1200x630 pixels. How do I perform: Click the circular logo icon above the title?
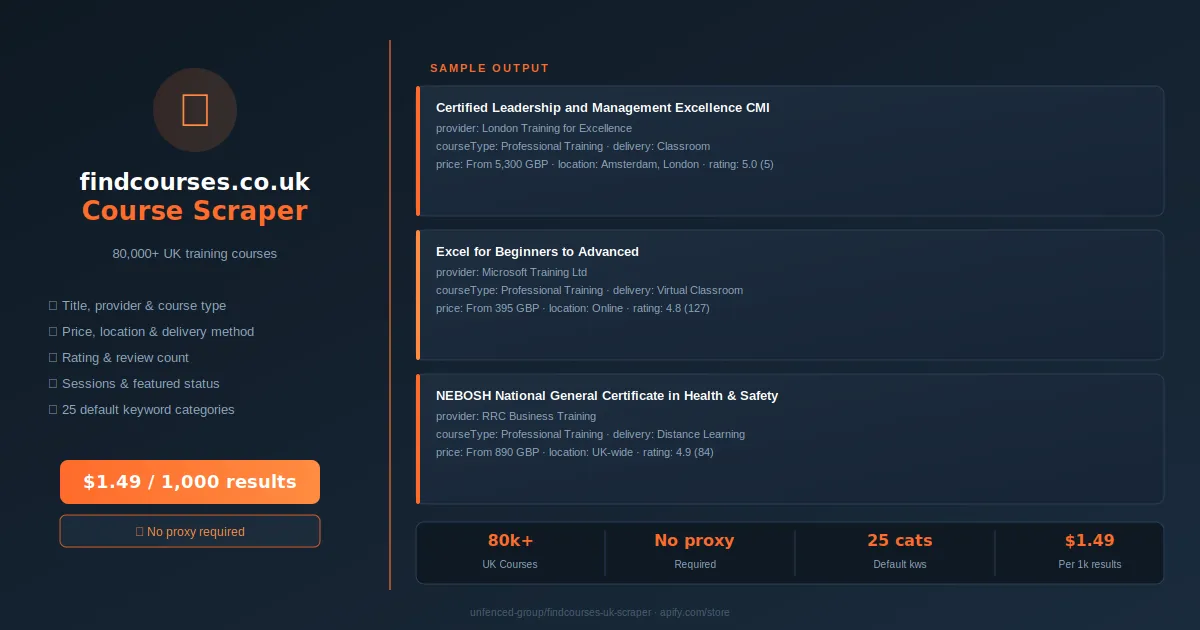[x=195, y=110]
